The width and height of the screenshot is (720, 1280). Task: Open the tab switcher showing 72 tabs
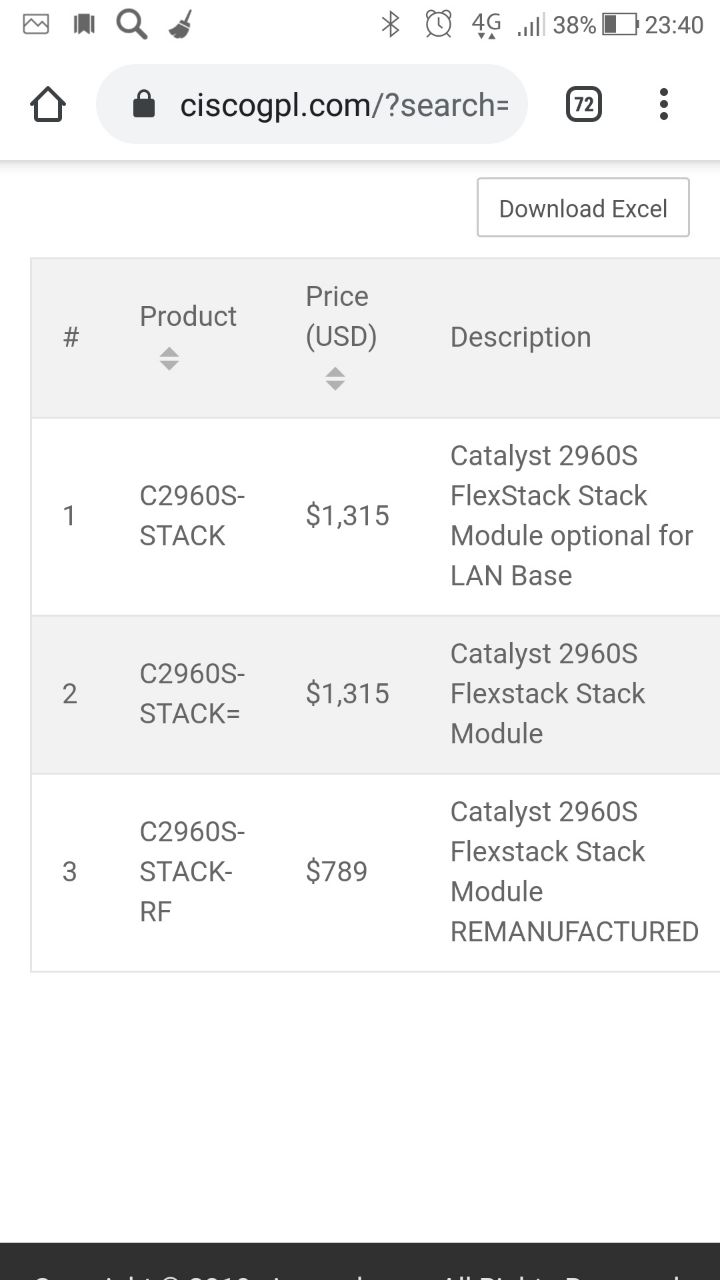coord(584,104)
